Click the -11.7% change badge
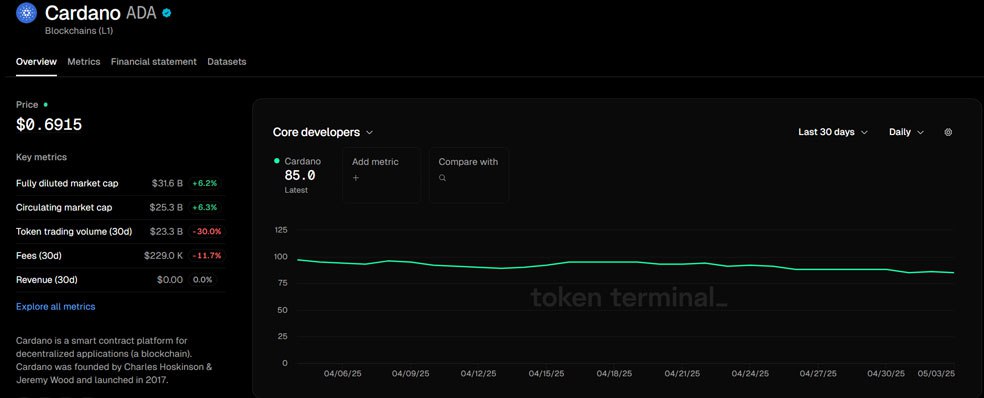Image resolution: width=984 pixels, height=398 pixels. tap(206, 255)
